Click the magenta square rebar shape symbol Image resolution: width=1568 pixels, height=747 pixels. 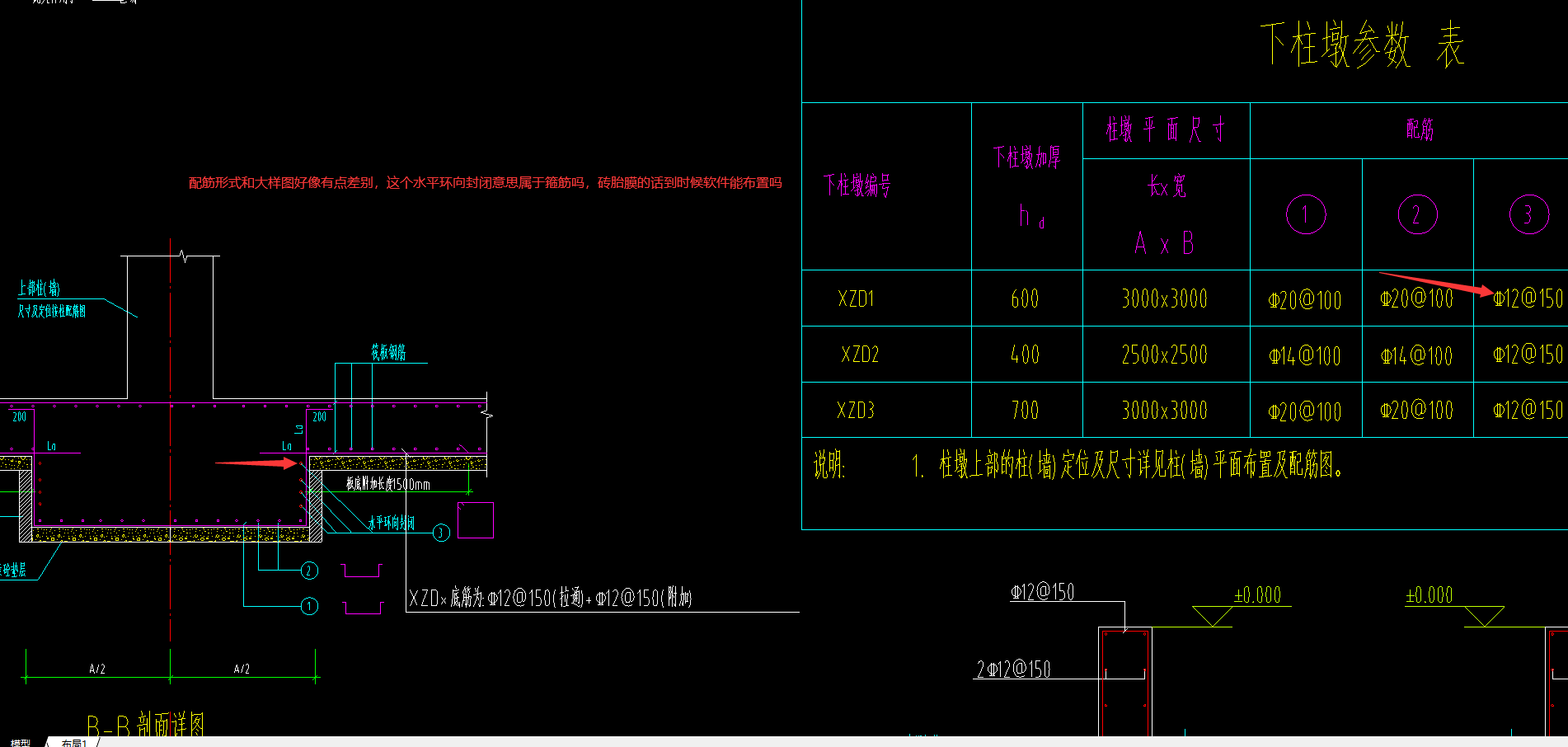pos(476,520)
